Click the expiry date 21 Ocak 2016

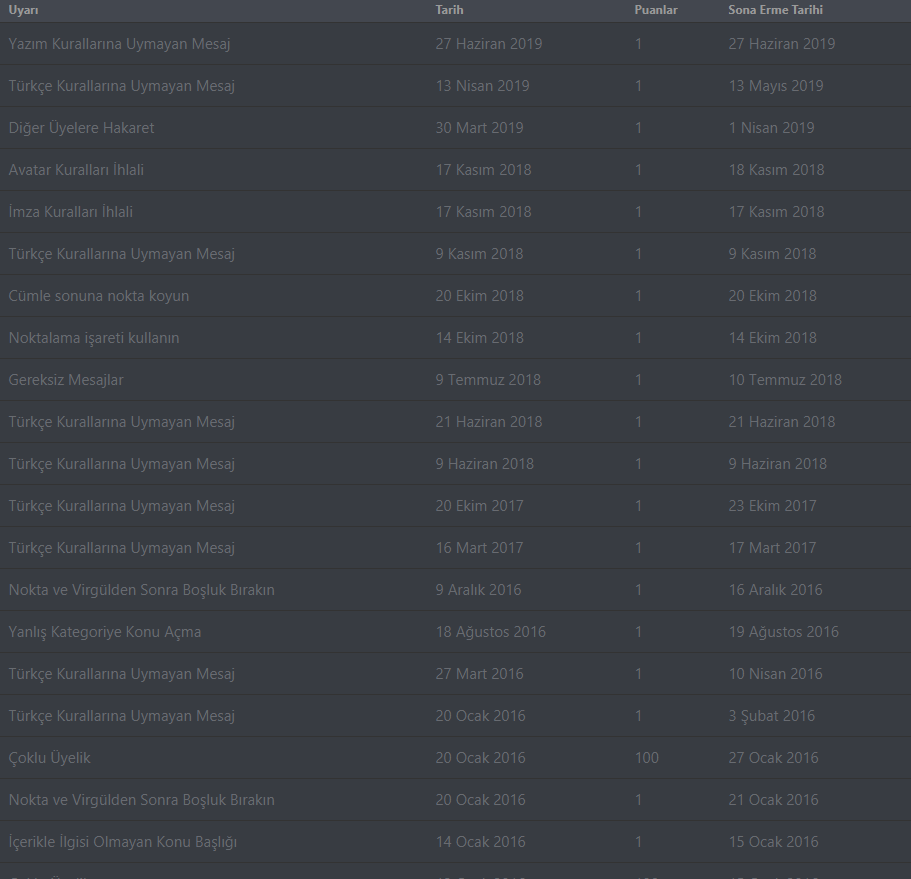[x=773, y=799]
